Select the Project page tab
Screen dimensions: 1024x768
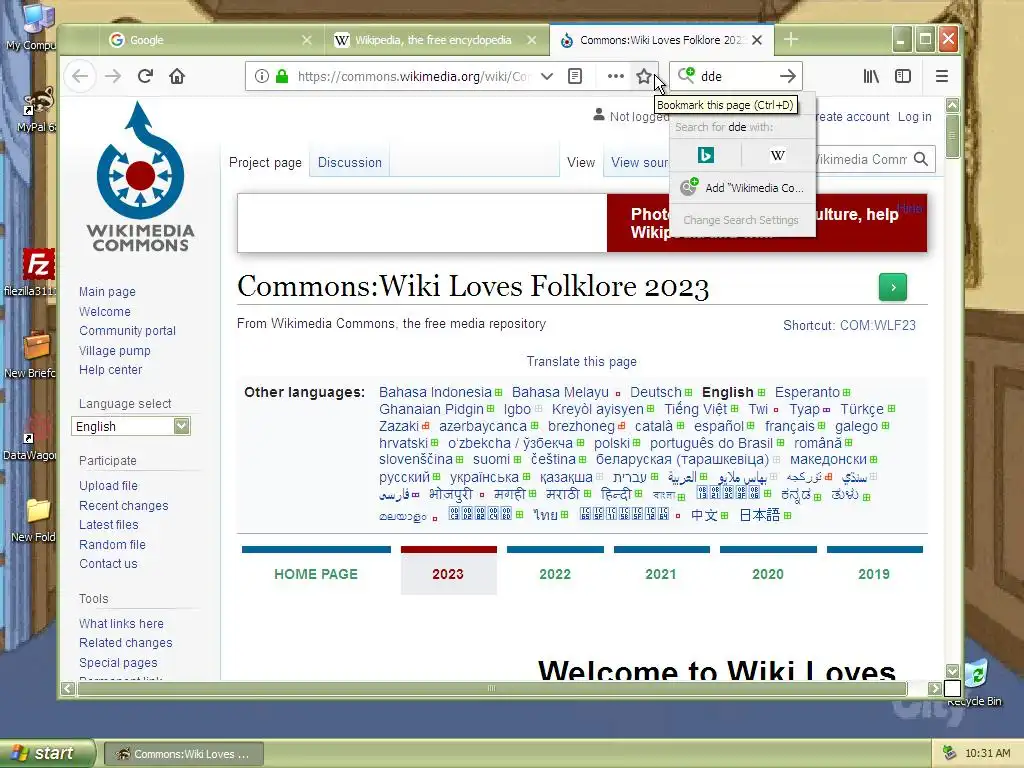click(265, 163)
